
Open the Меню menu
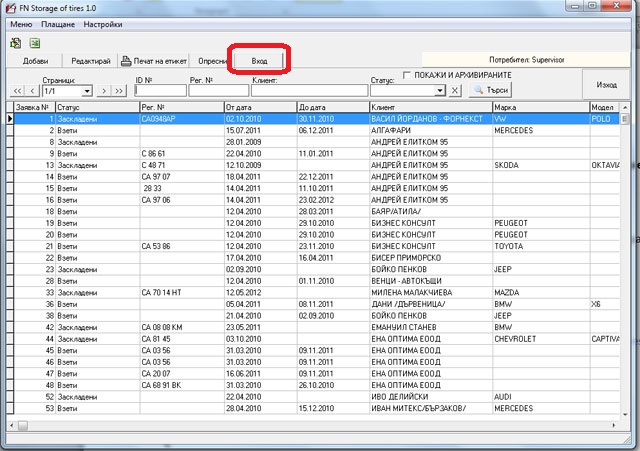click(x=21, y=22)
